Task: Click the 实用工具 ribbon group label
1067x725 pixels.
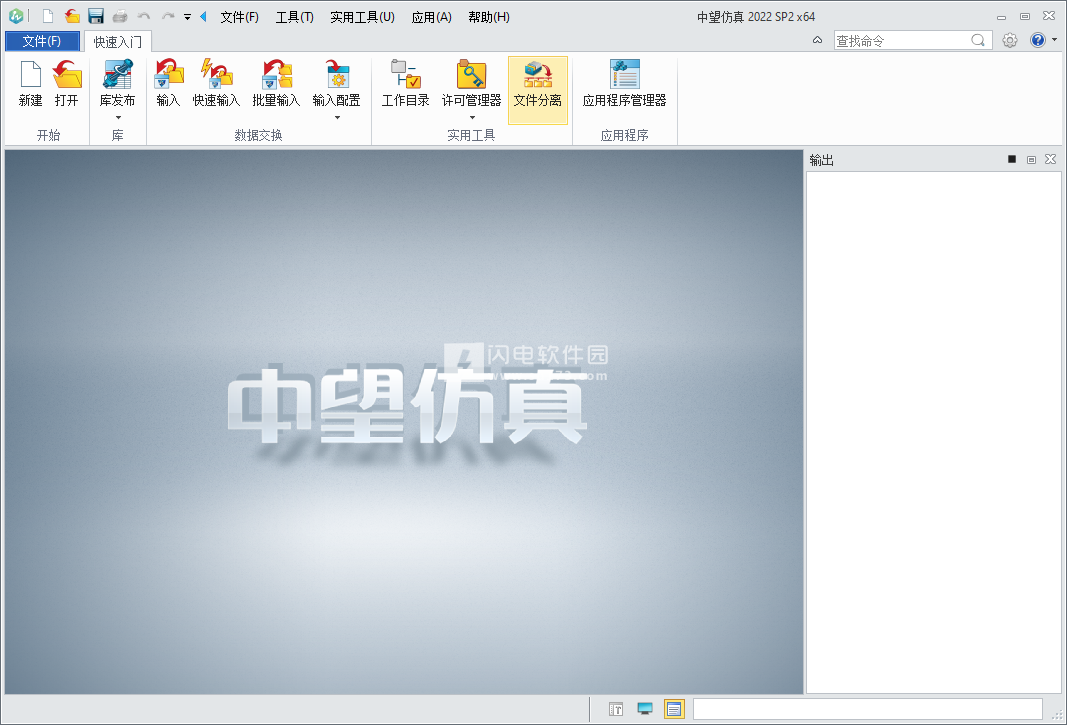Action: [x=472, y=135]
